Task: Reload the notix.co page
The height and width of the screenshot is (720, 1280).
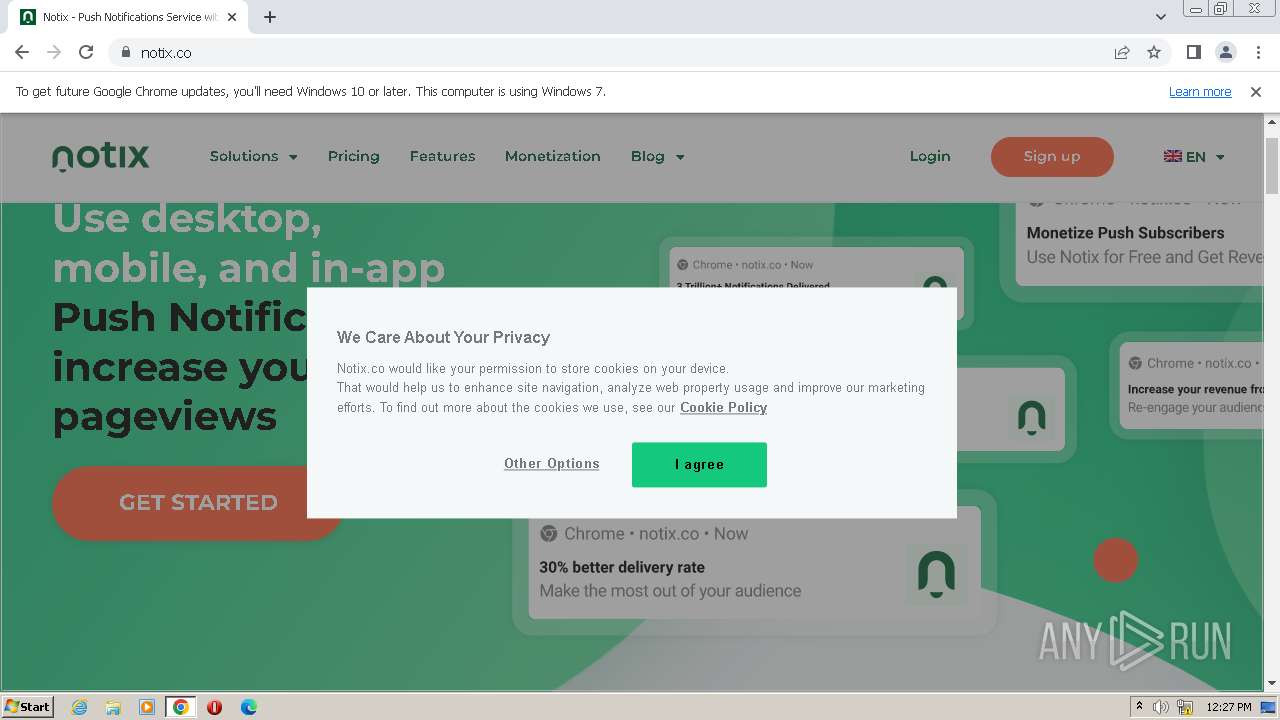Action: [86, 52]
